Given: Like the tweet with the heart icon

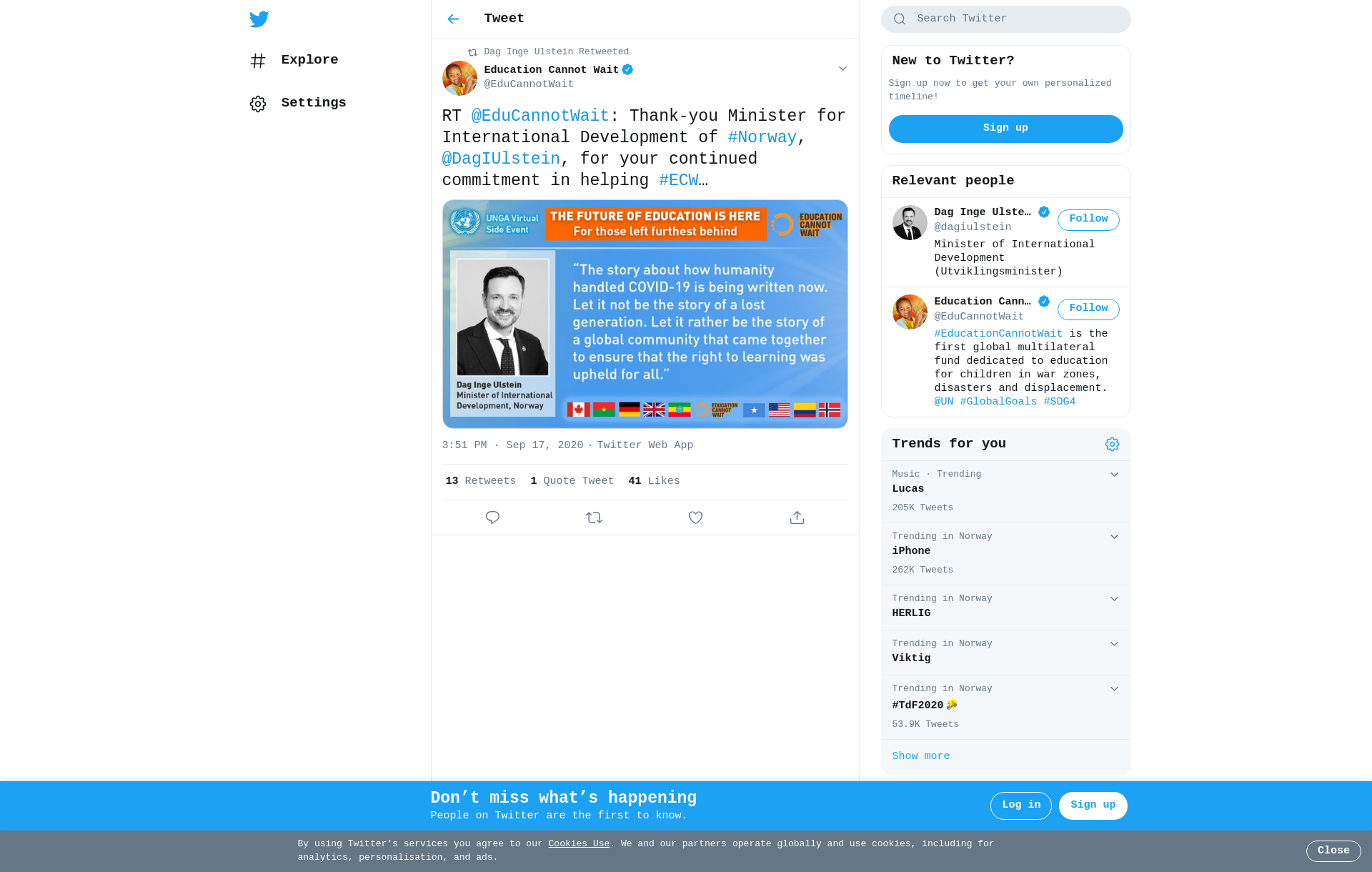Looking at the screenshot, I should pos(695,517).
